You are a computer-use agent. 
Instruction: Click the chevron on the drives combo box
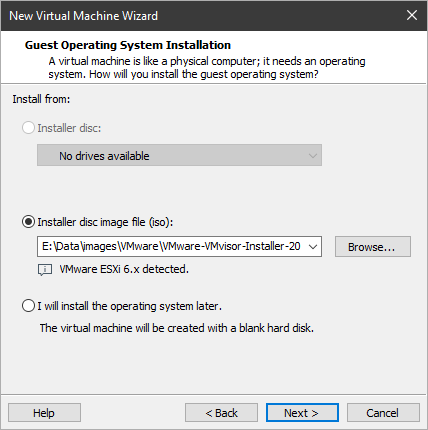tap(313, 156)
